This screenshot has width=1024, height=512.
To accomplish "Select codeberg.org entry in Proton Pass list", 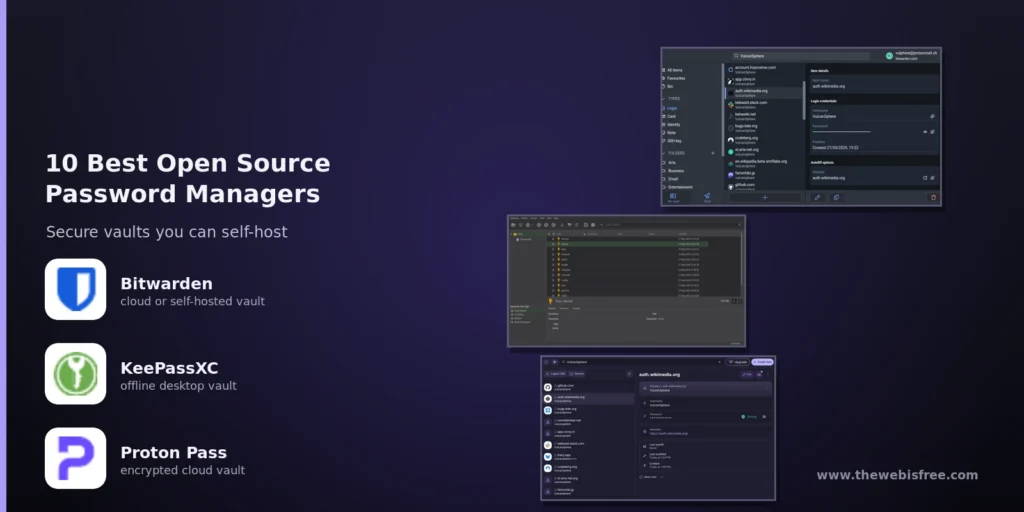I will [x=588, y=468].
